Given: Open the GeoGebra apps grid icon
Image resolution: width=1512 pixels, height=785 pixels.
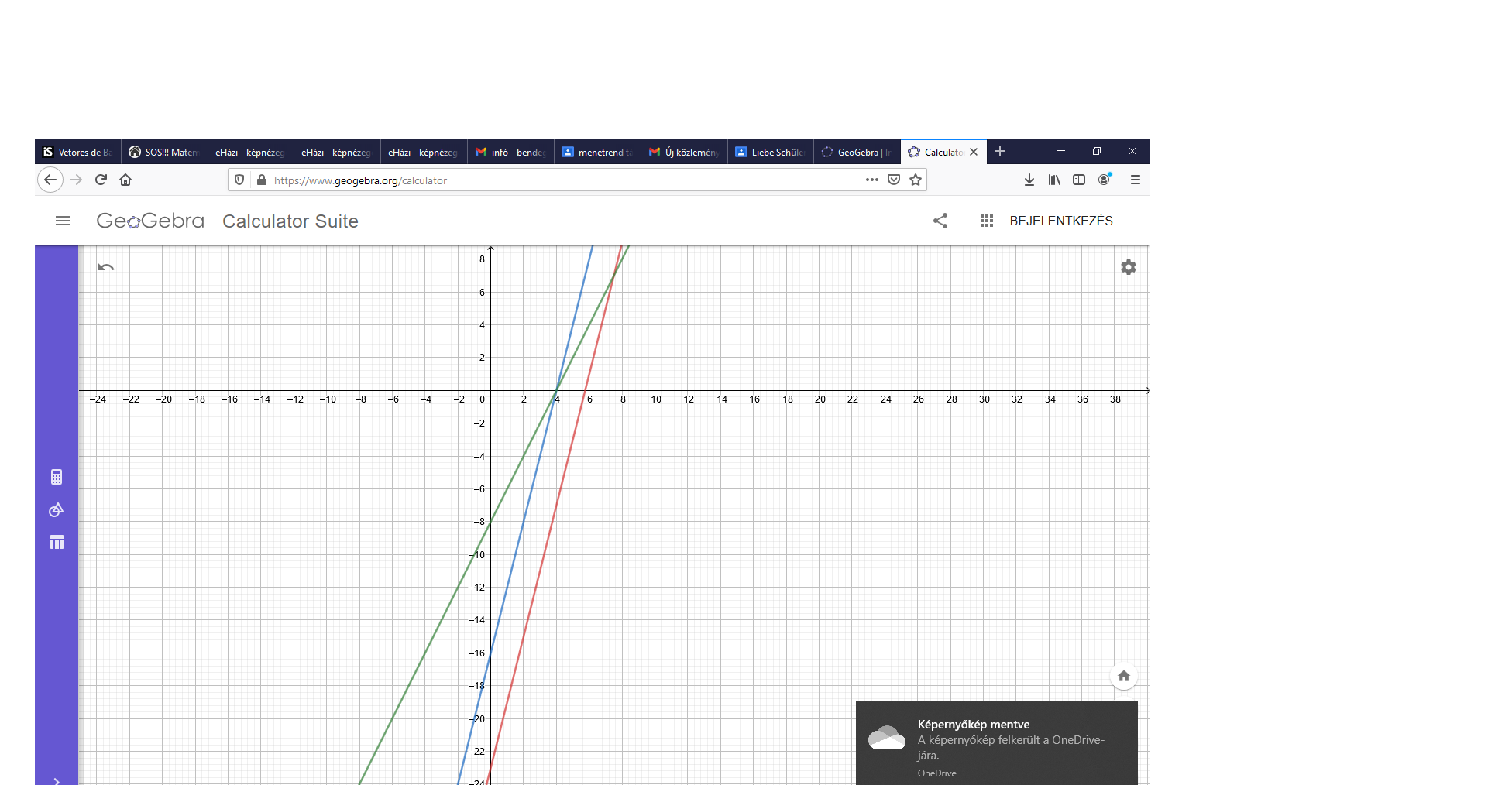Looking at the screenshot, I should pyautogui.click(x=986, y=221).
